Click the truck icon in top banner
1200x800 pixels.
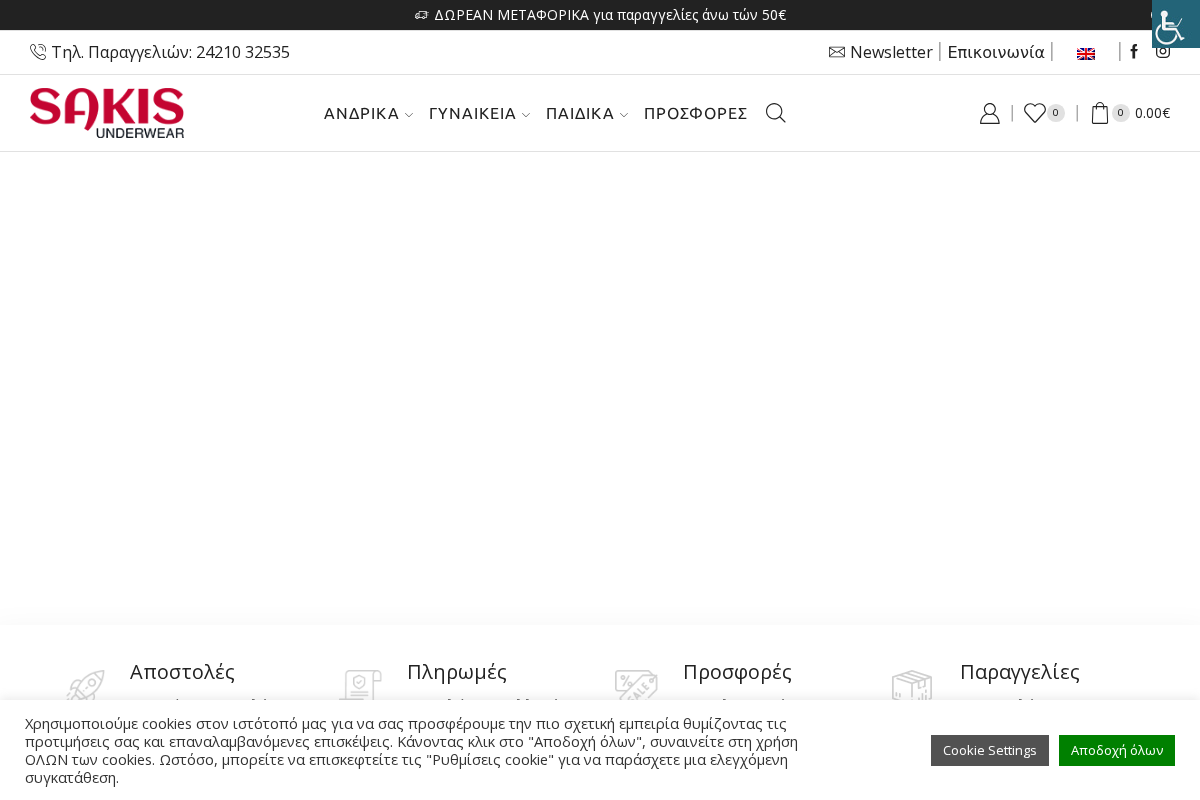[x=421, y=15]
